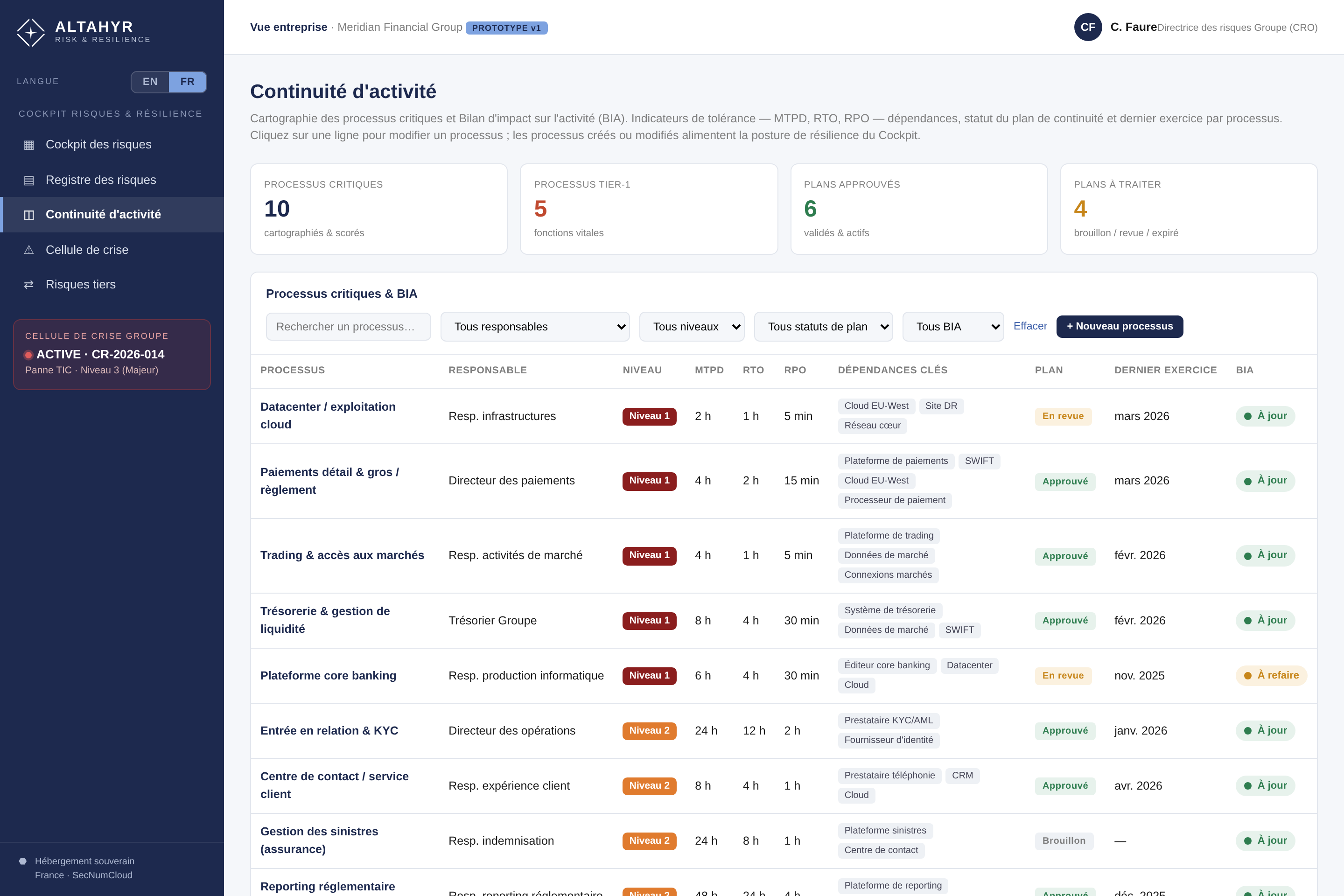Viewport: 1344px width, 896px height.
Task: Select Continuité d'activité menu item
Action: [112, 215]
